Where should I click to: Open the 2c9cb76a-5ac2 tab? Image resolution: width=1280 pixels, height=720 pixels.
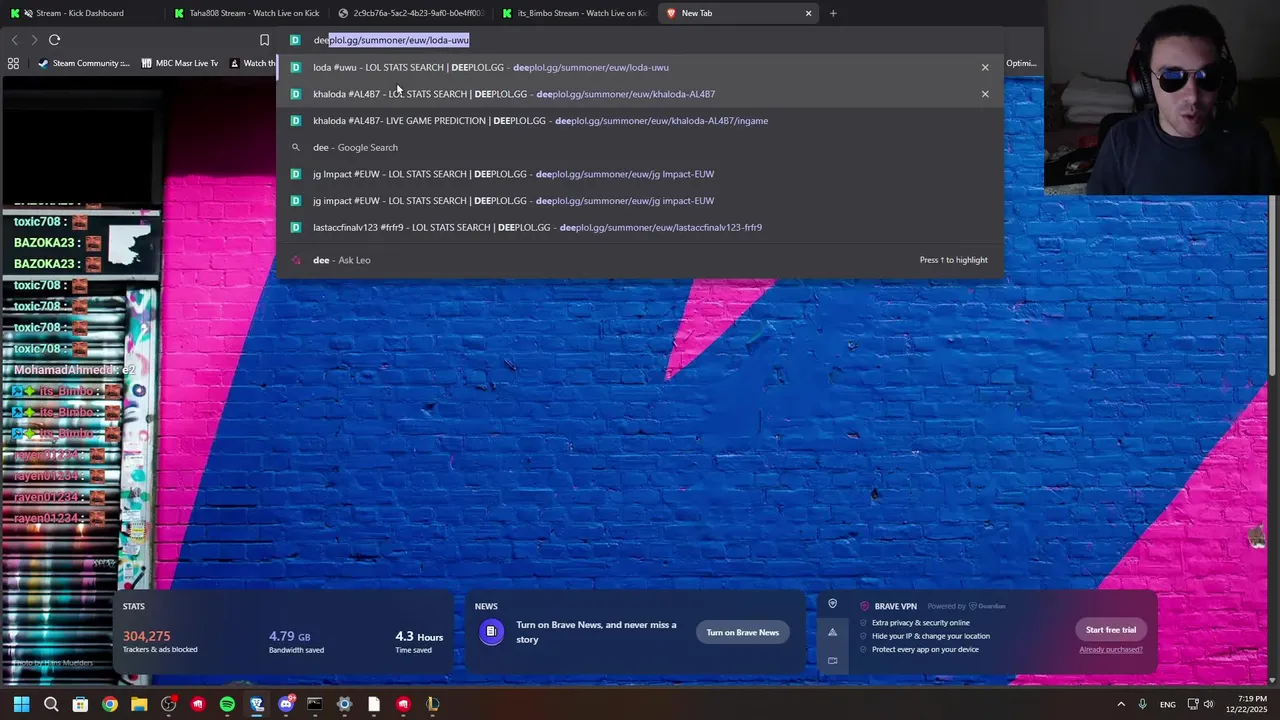pos(411,13)
